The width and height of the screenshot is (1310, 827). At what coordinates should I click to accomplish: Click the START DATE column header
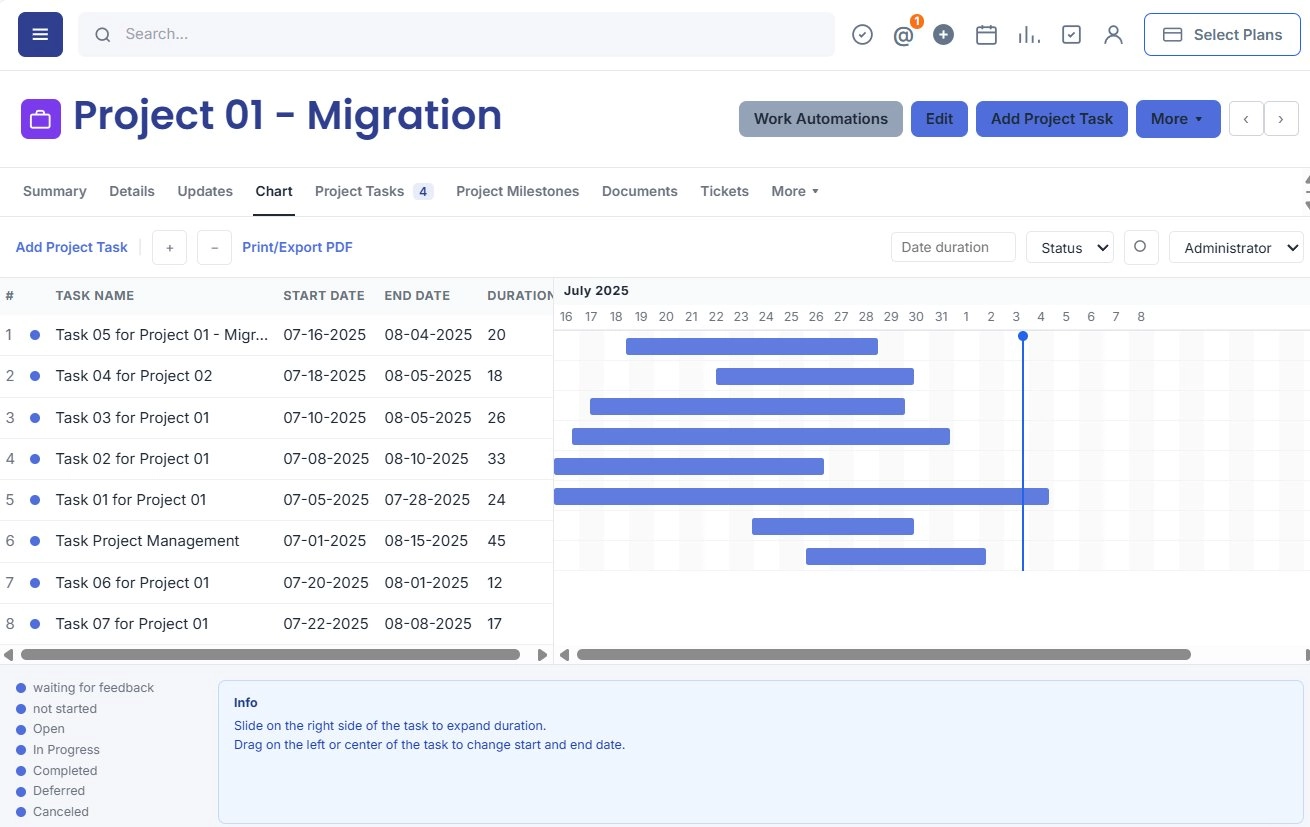click(x=324, y=296)
